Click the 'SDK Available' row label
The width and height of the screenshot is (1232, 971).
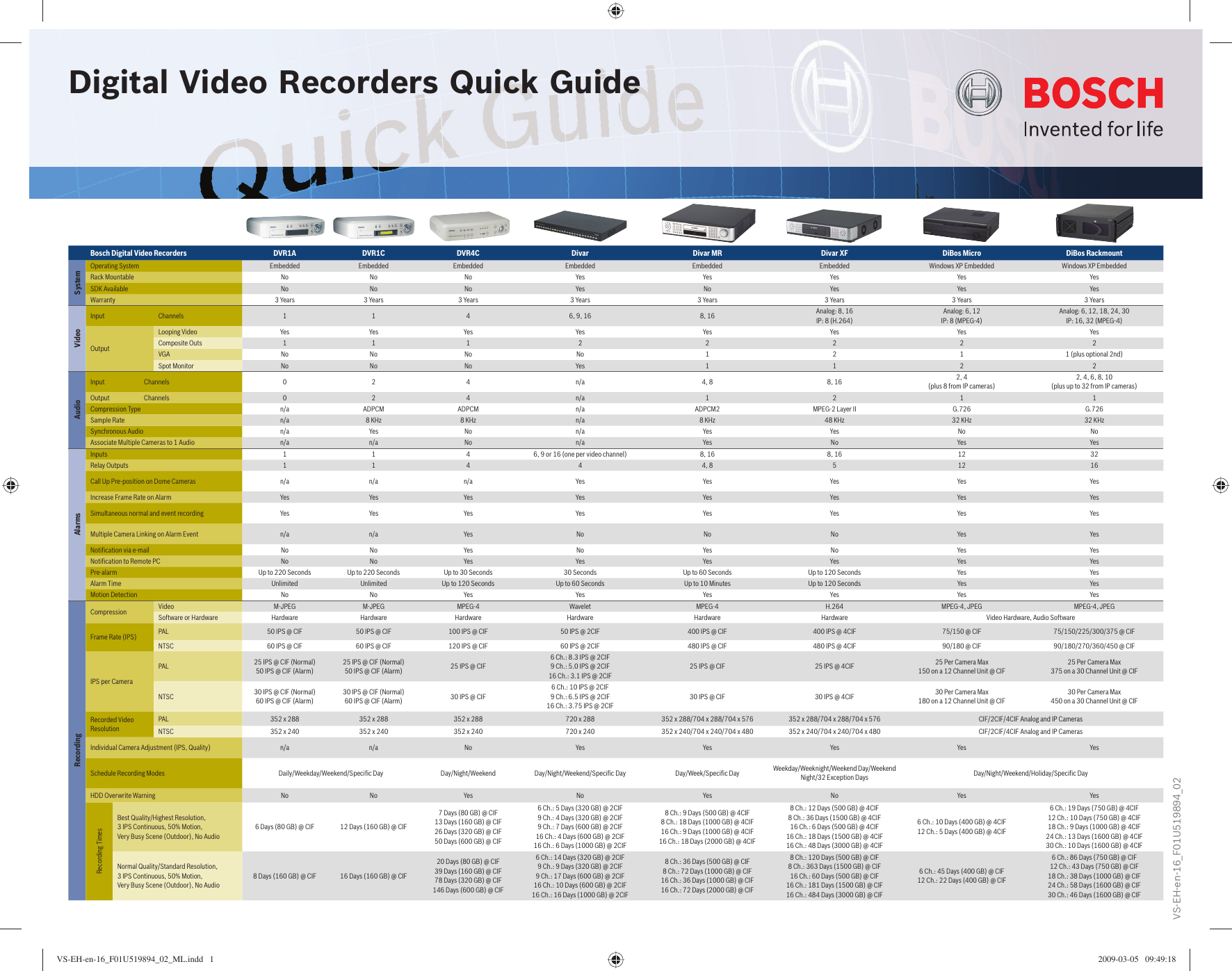point(109,289)
